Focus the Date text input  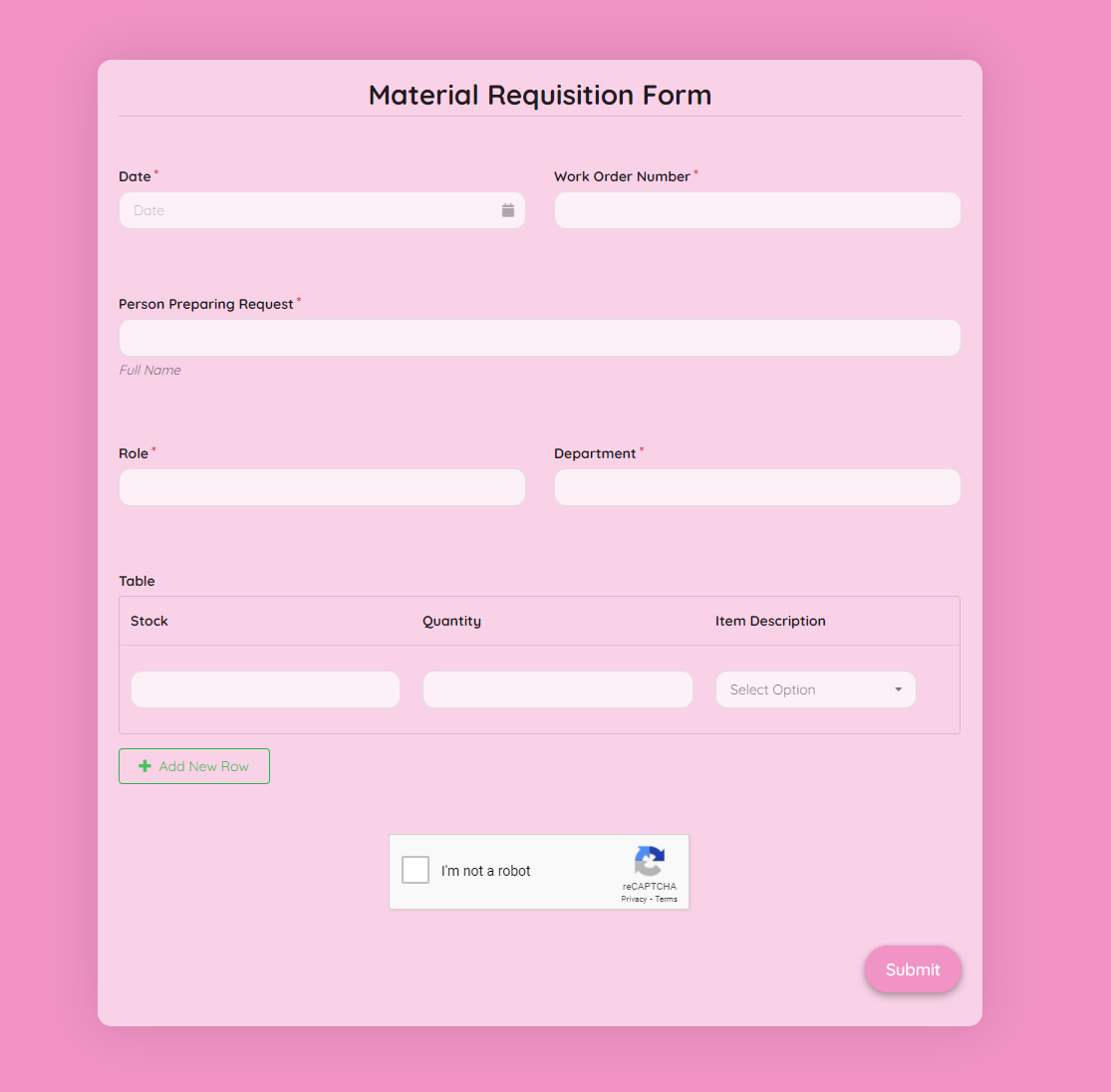click(309, 210)
